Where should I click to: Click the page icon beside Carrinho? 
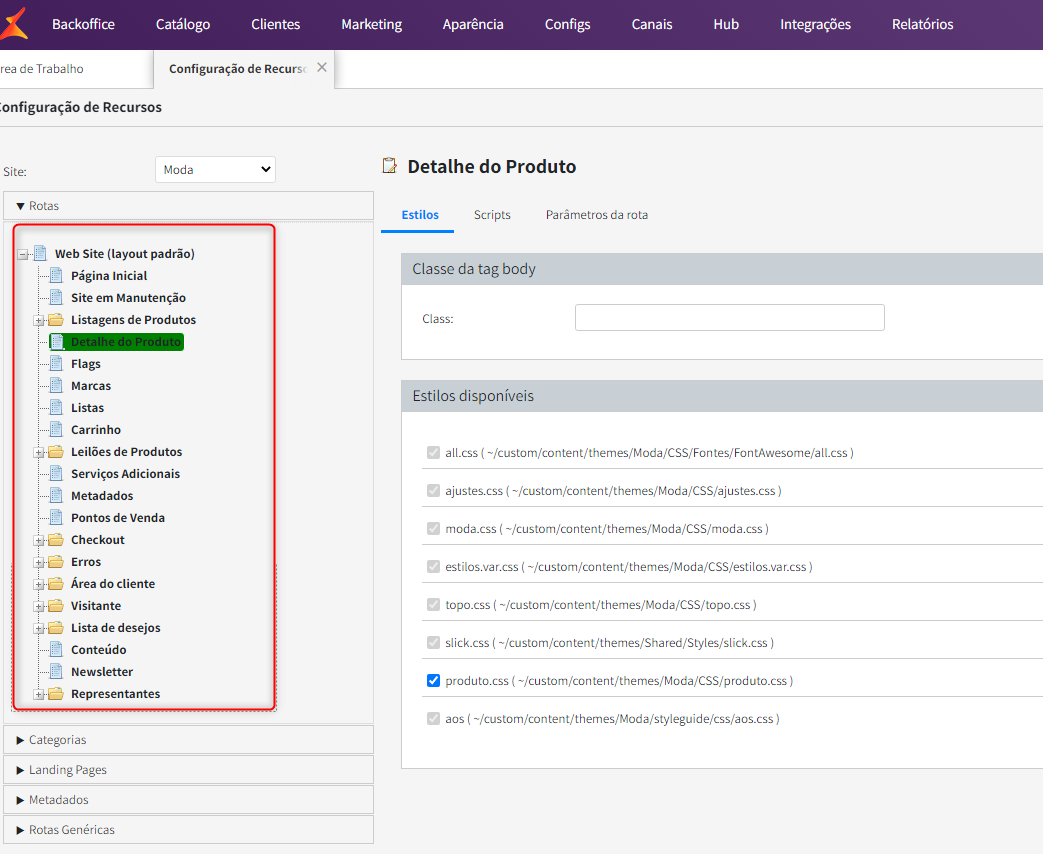[x=57, y=430]
